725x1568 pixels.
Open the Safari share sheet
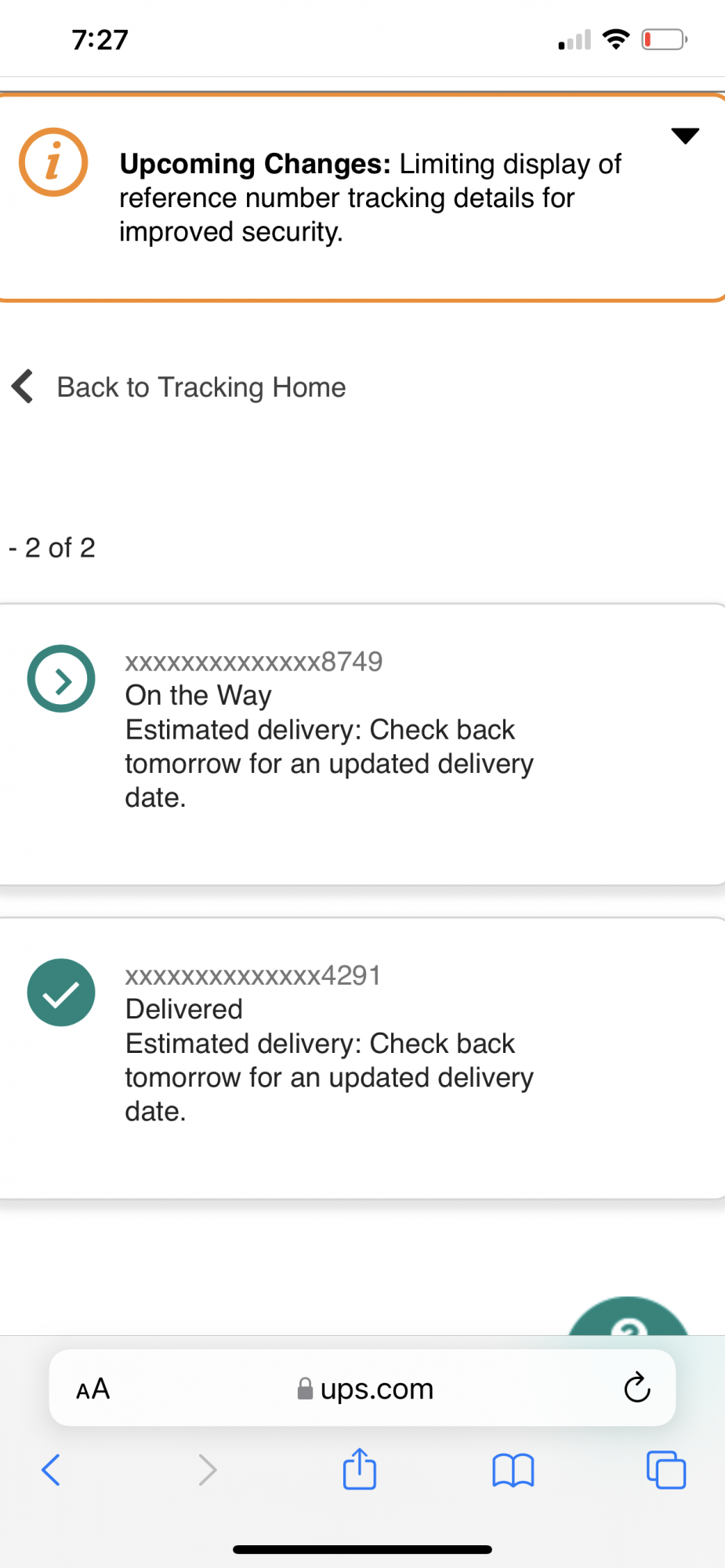click(360, 1468)
